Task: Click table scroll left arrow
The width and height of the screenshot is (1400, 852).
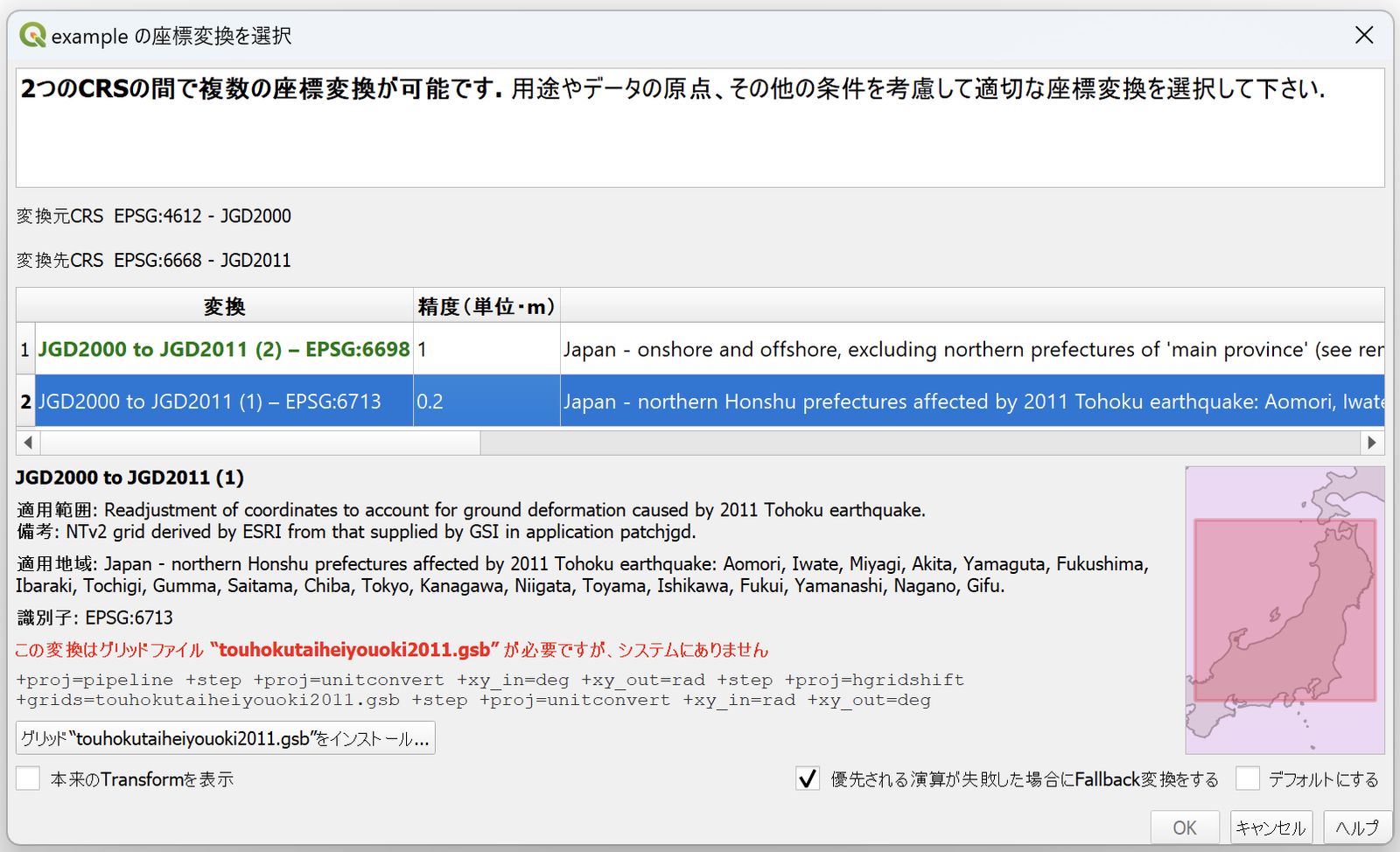Action: pos(28,443)
